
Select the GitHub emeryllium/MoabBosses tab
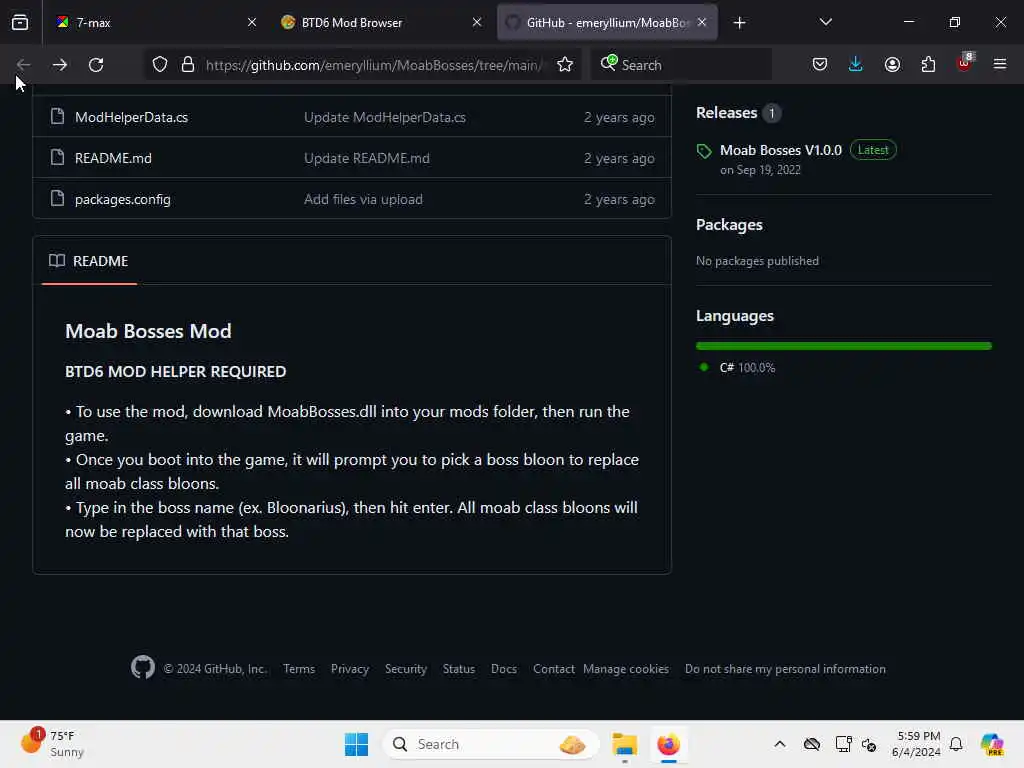(607, 23)
